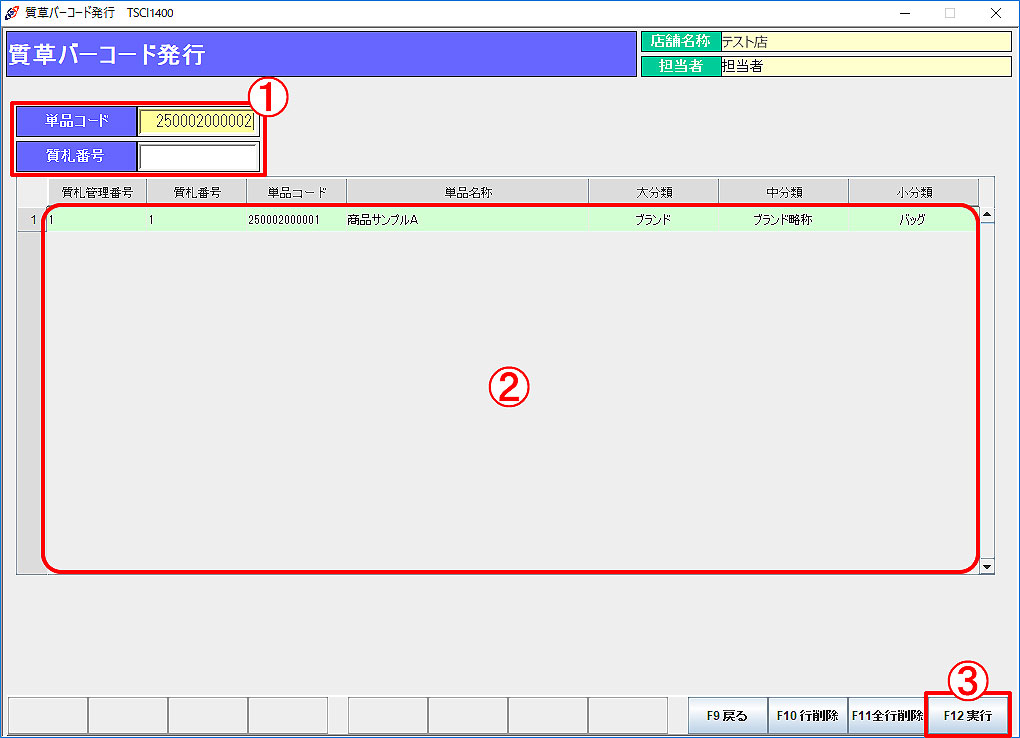Select the ブランド略称 cell
This screenshot has height=738, width=1020.
[x=784, y=220]
